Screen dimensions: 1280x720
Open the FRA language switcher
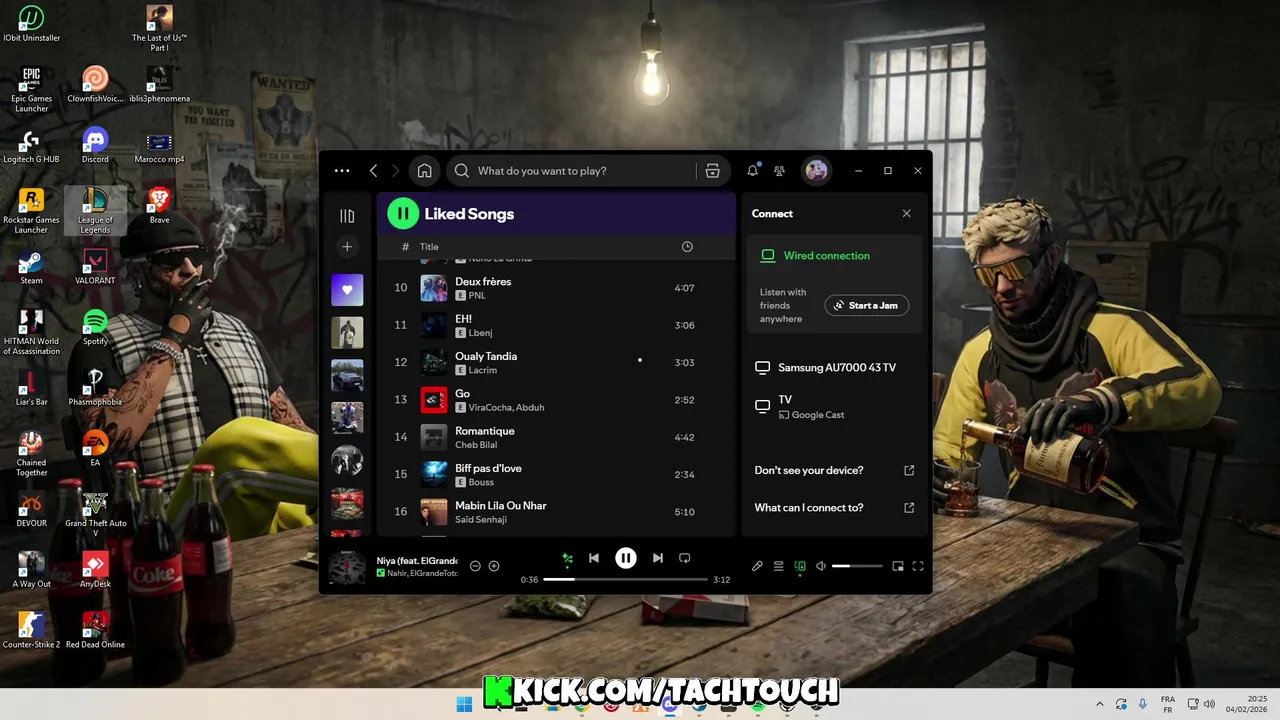point(1167,705)
